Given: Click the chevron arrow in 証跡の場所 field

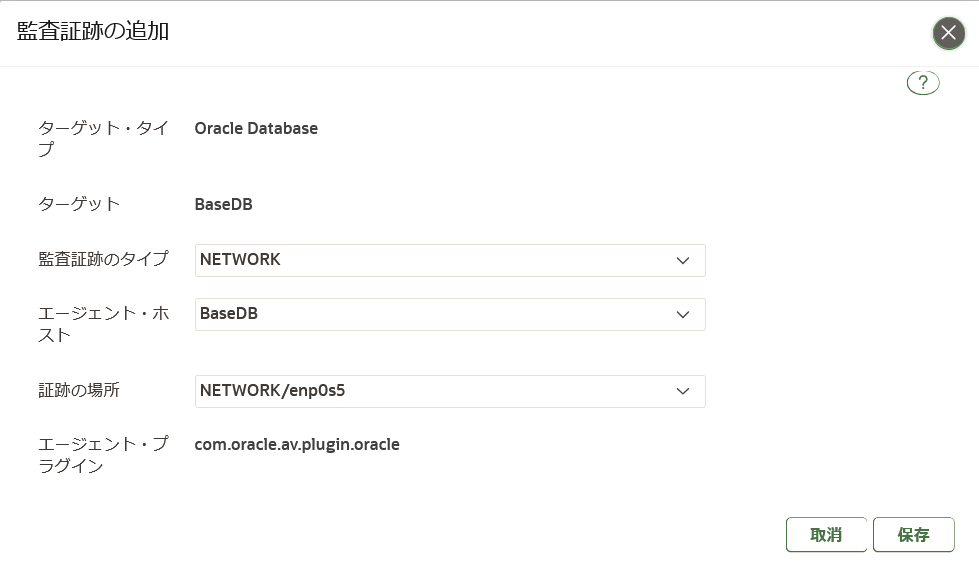Looking at the screenshot, I should pyautogui.click(x=683, y=392).
